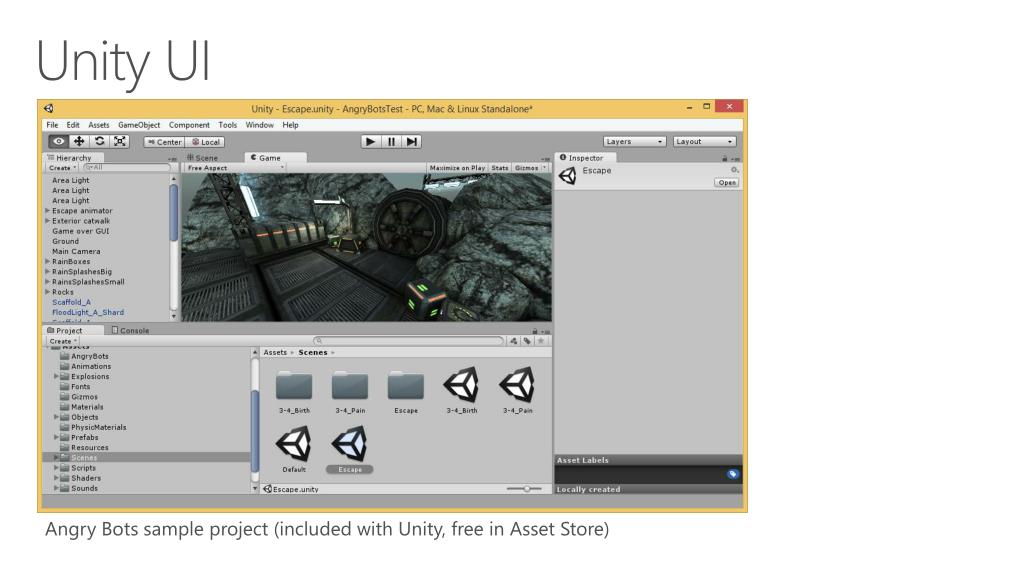Open the GameObject menu
The image size is (1023, 575).
[139, 125]
